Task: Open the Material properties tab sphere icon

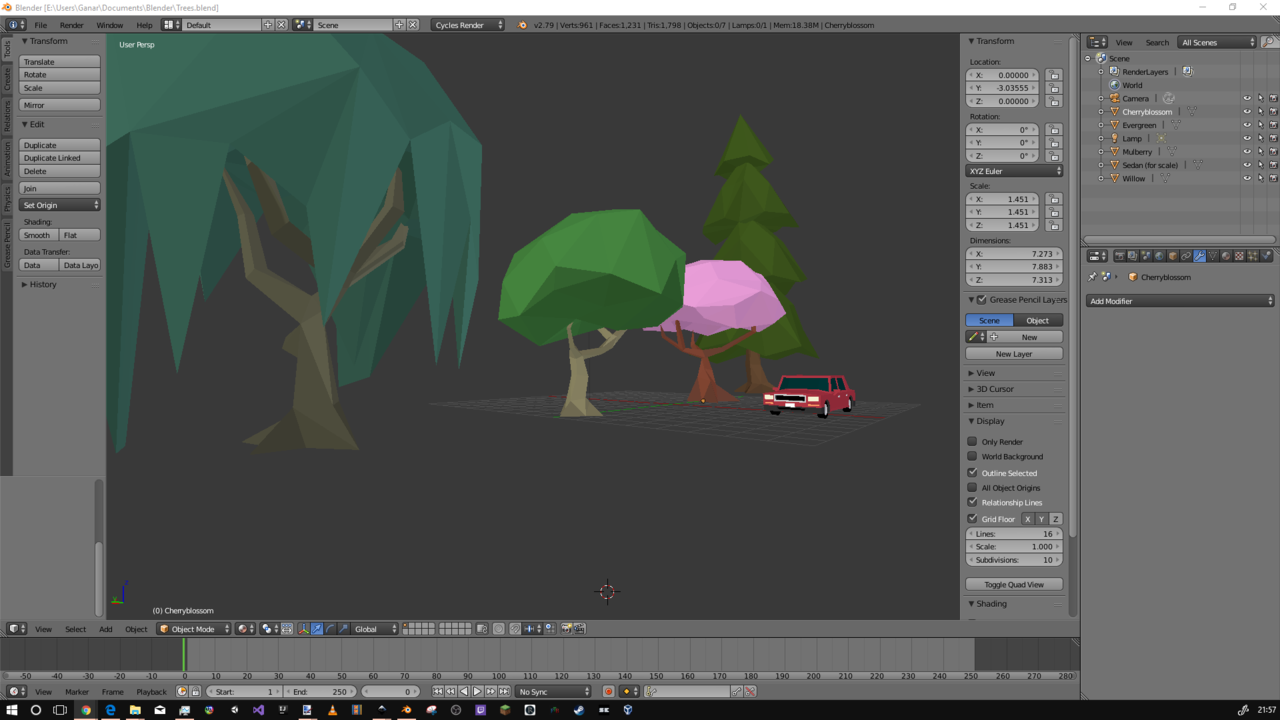Action: coord(1226,255)
